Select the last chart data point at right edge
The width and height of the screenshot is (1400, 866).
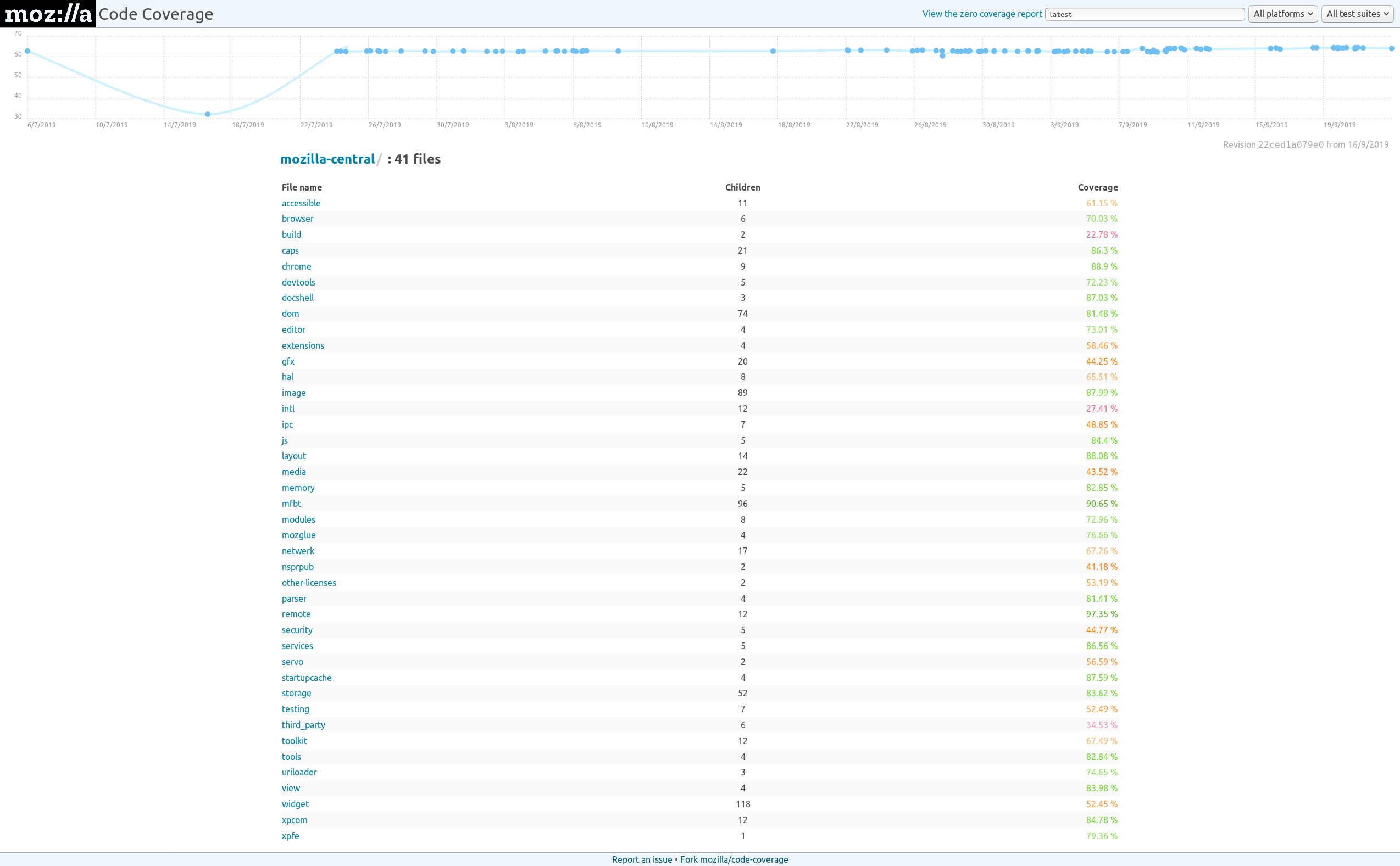pyautogui.click(x=1391, y=48)
